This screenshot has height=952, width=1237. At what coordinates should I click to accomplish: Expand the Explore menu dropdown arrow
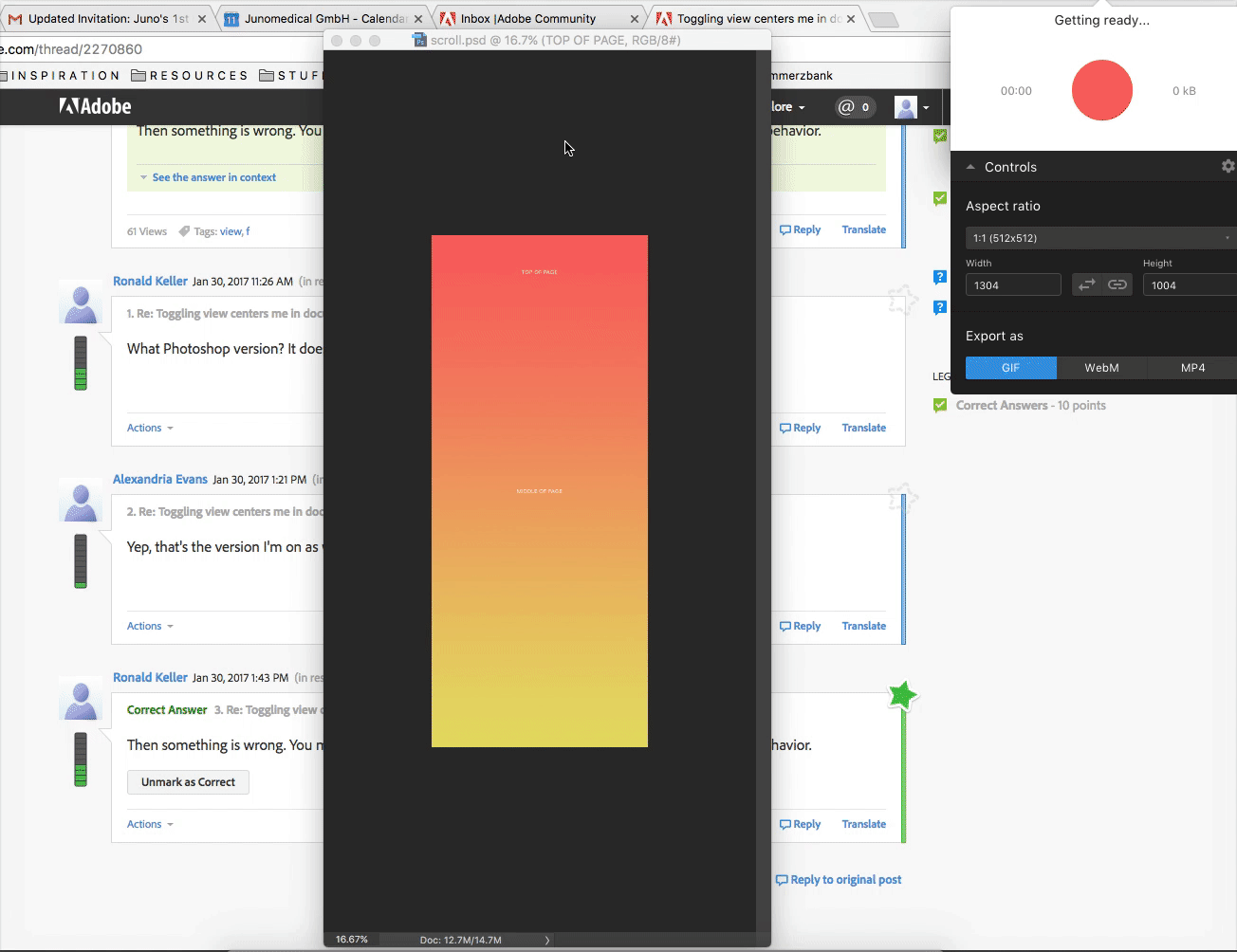click(x=802, y=108)
